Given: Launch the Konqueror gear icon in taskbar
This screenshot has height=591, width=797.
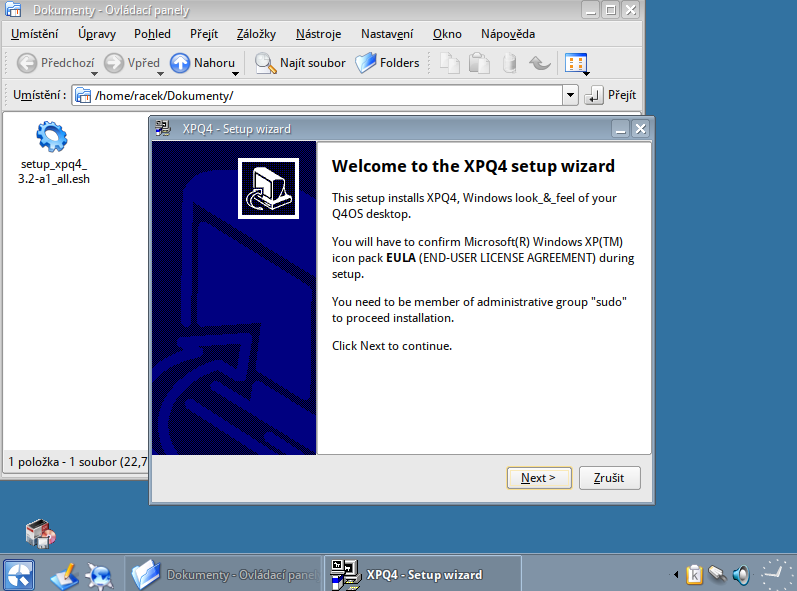Looking at the screenshot, I should [x=99, y=576].
